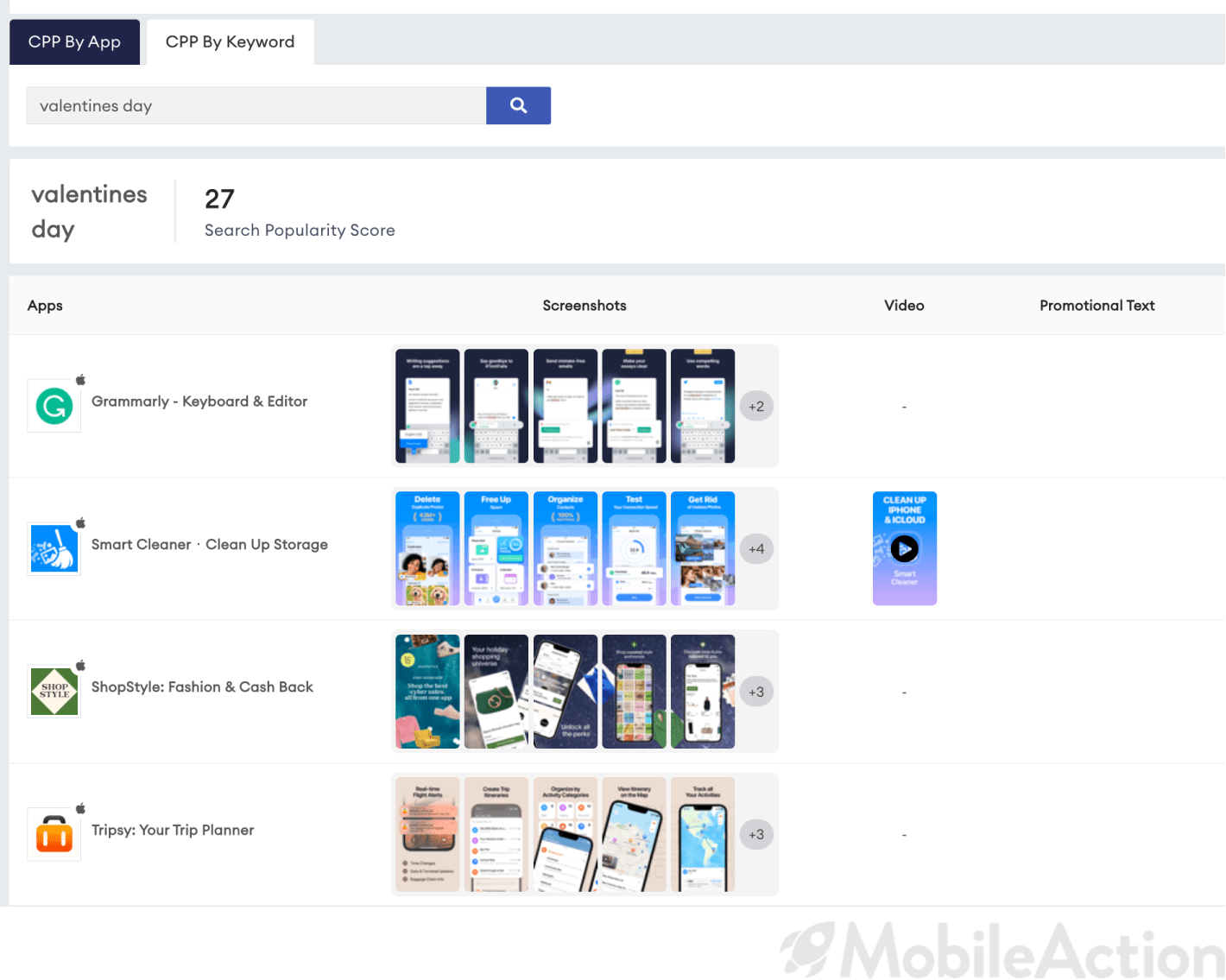Open Tripsy: Your Trip Planner name

(173, 830)
